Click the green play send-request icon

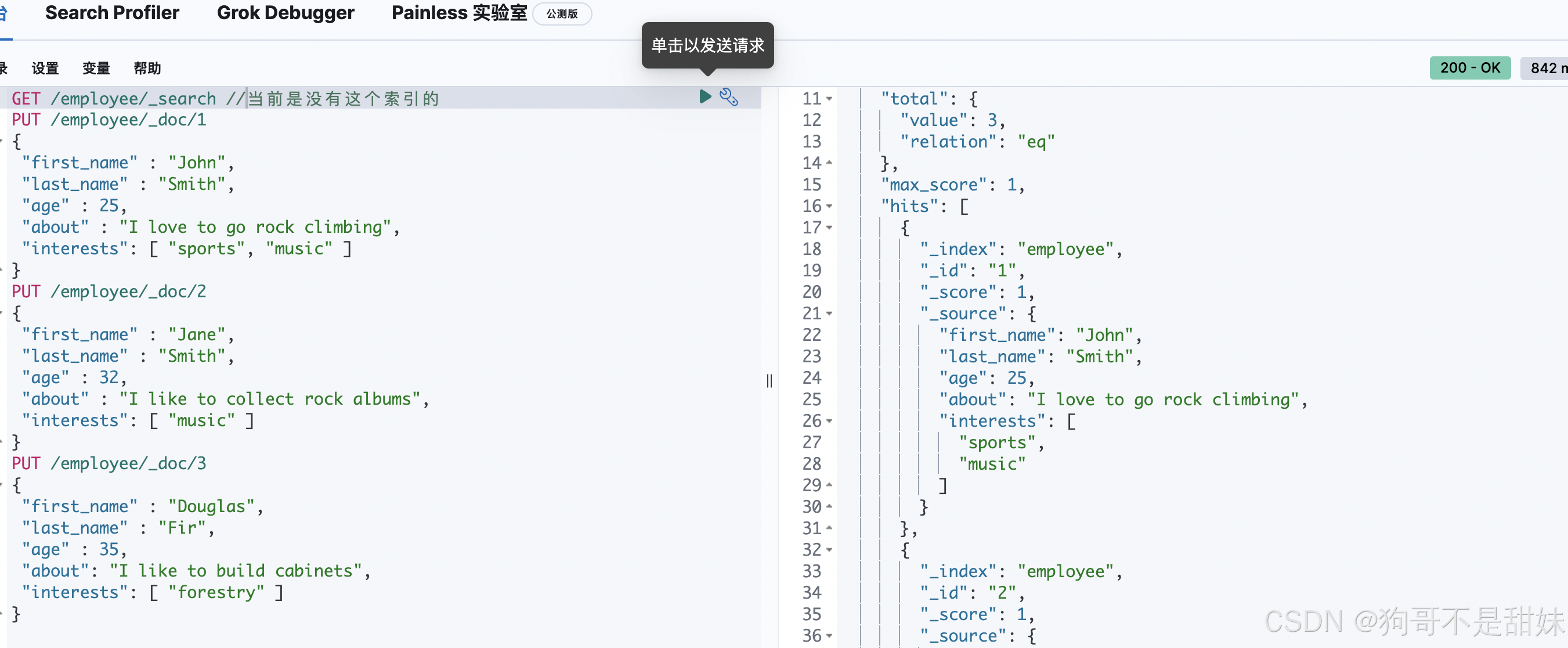pos(705,97)
